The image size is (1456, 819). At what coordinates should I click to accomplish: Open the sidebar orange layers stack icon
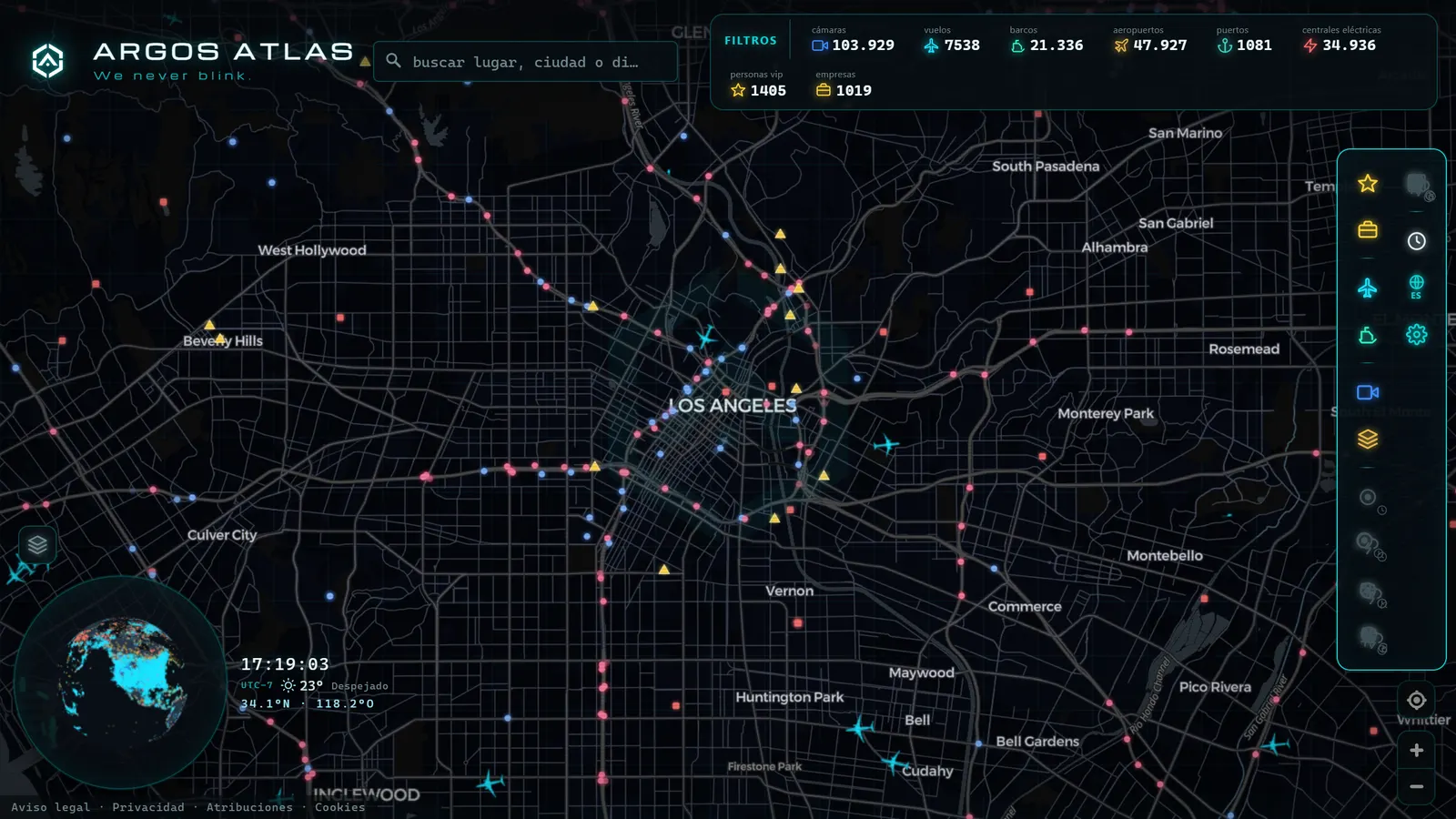coord(1367,439)
